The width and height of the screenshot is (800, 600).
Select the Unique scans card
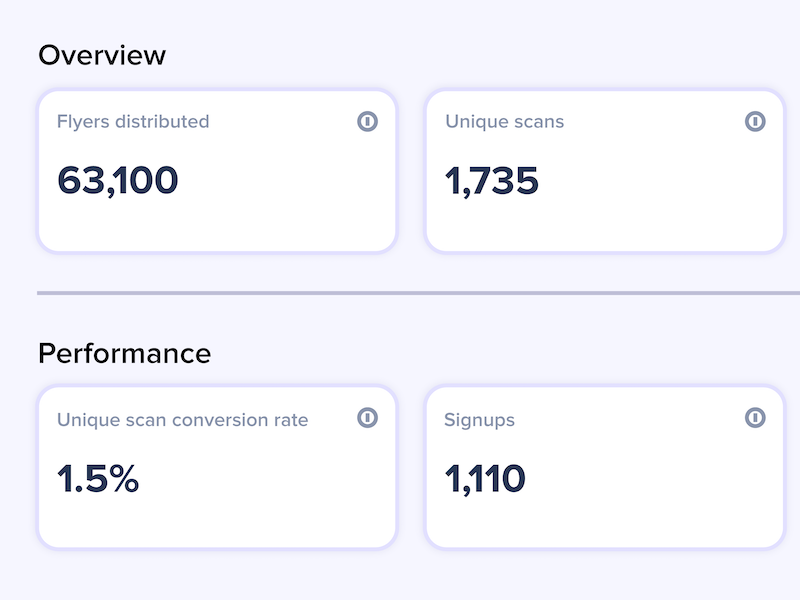[605, 171]
